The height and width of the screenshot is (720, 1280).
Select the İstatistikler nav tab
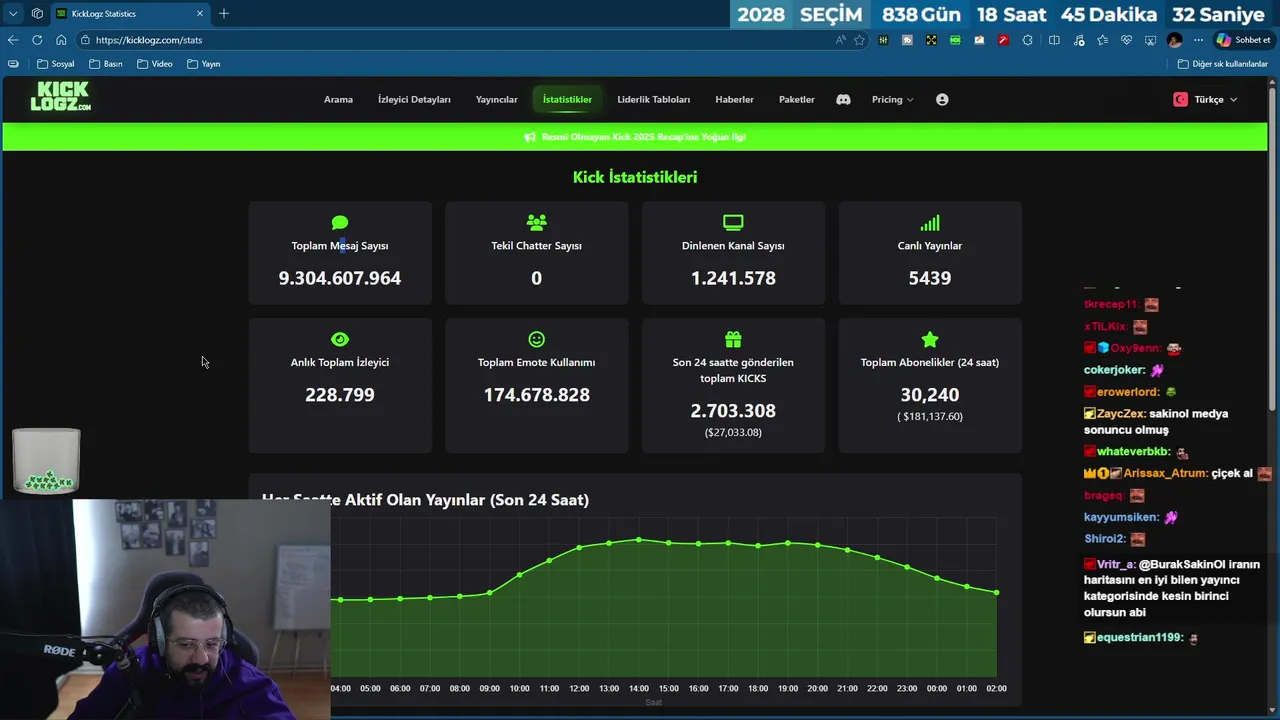pos(567,99)
